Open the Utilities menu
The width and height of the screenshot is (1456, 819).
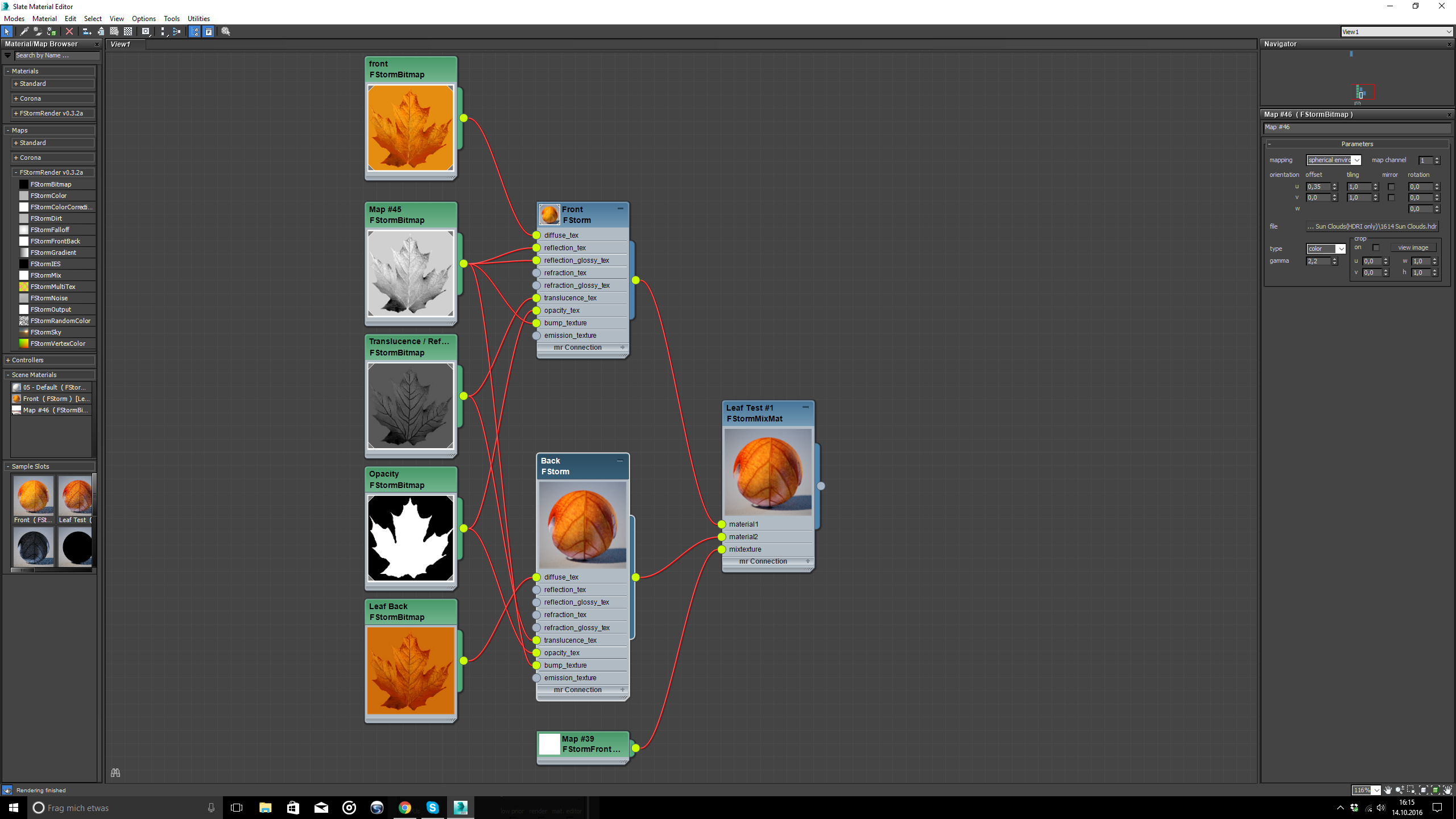198,19
